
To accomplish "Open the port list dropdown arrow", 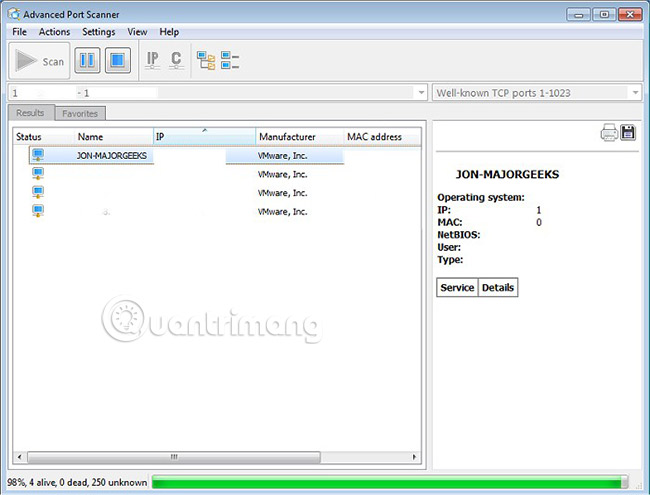I will pyautogui.click(x=635, y=92).
